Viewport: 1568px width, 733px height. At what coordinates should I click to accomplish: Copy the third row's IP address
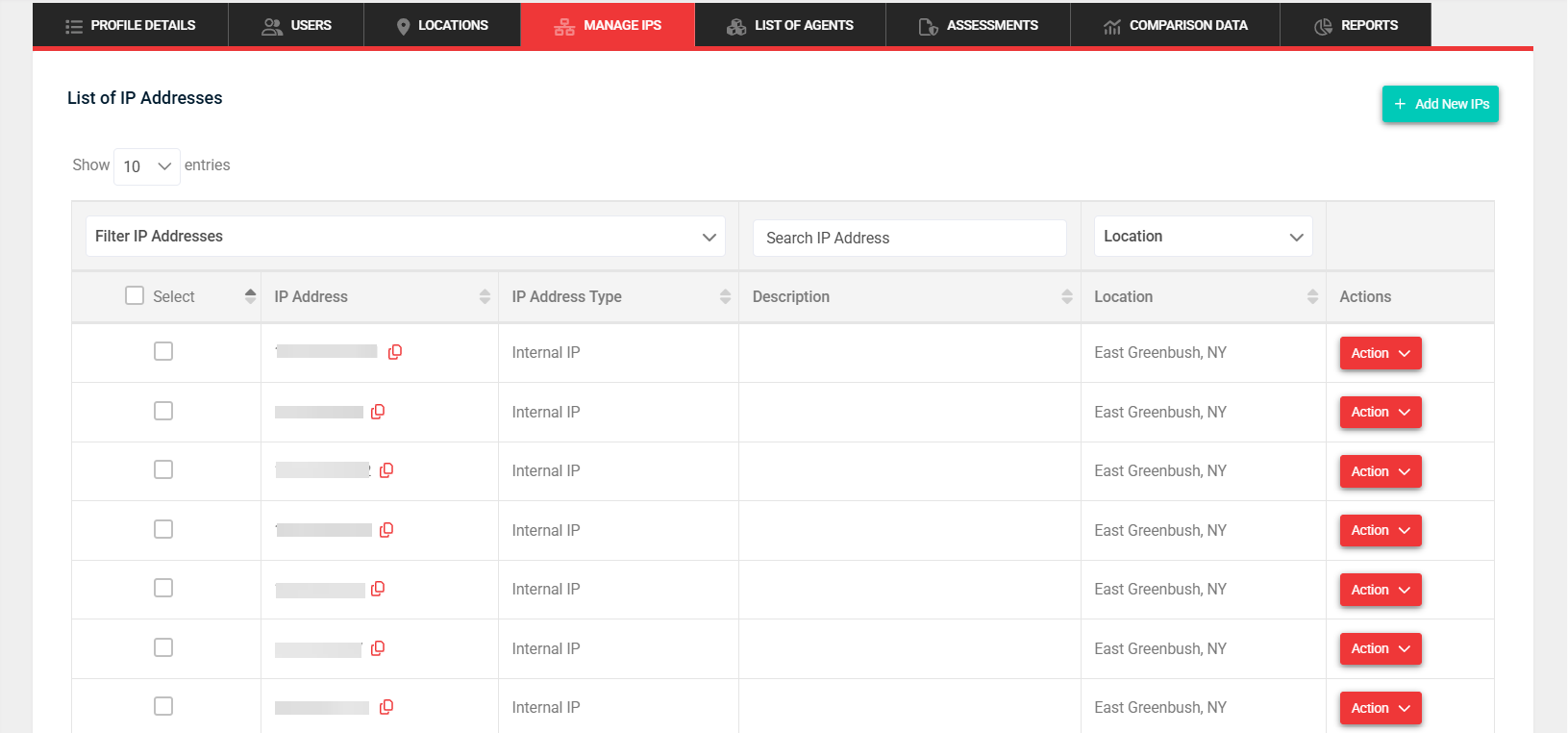pyautogui.click(x=386, y=470)
